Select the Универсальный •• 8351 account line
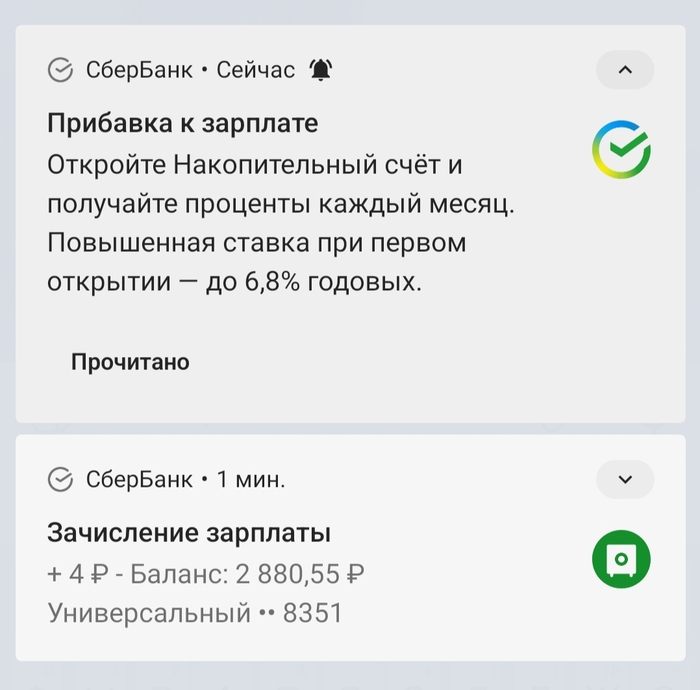700x690 pixels. tap(195, 612)
